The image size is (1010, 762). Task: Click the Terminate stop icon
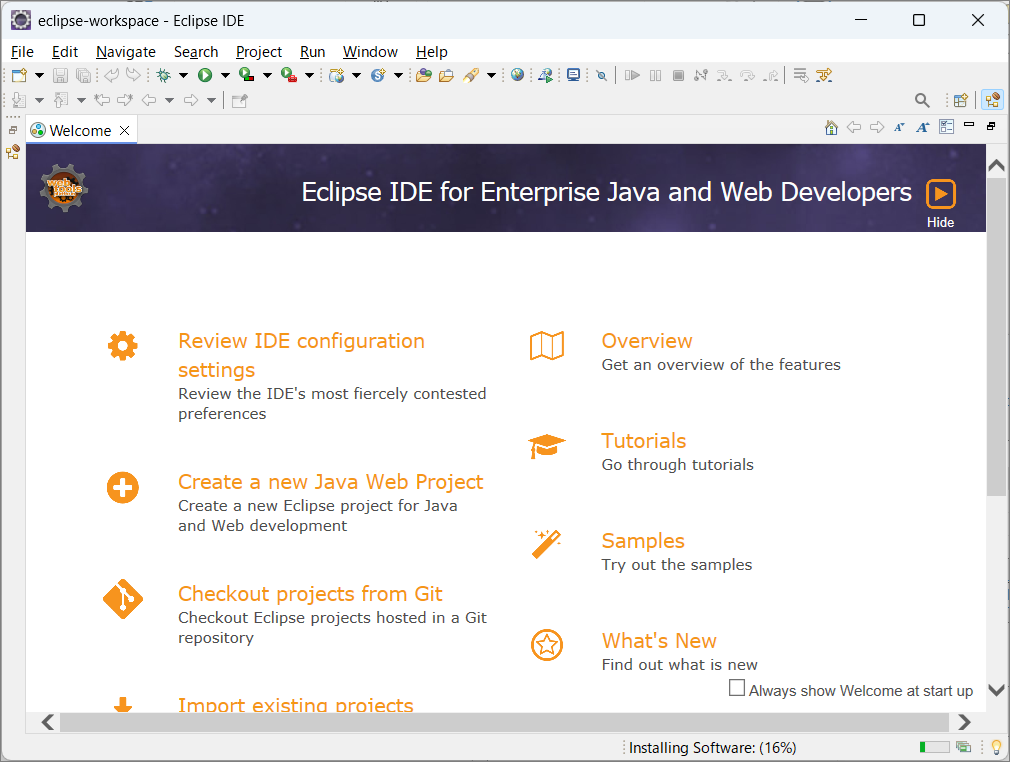[x=678, y=75]
